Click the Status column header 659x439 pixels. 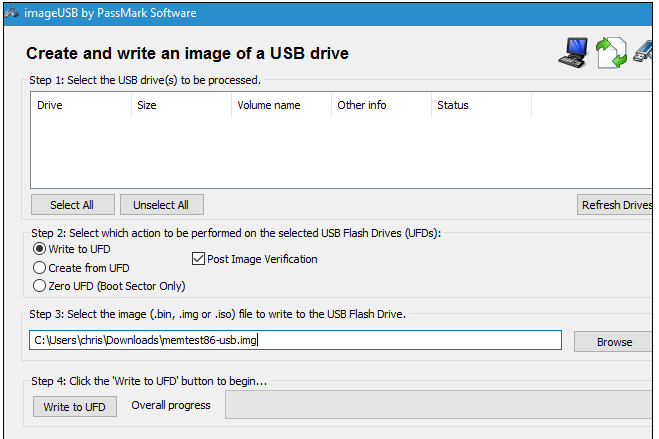pyautogui.click(x=481, y=105)
